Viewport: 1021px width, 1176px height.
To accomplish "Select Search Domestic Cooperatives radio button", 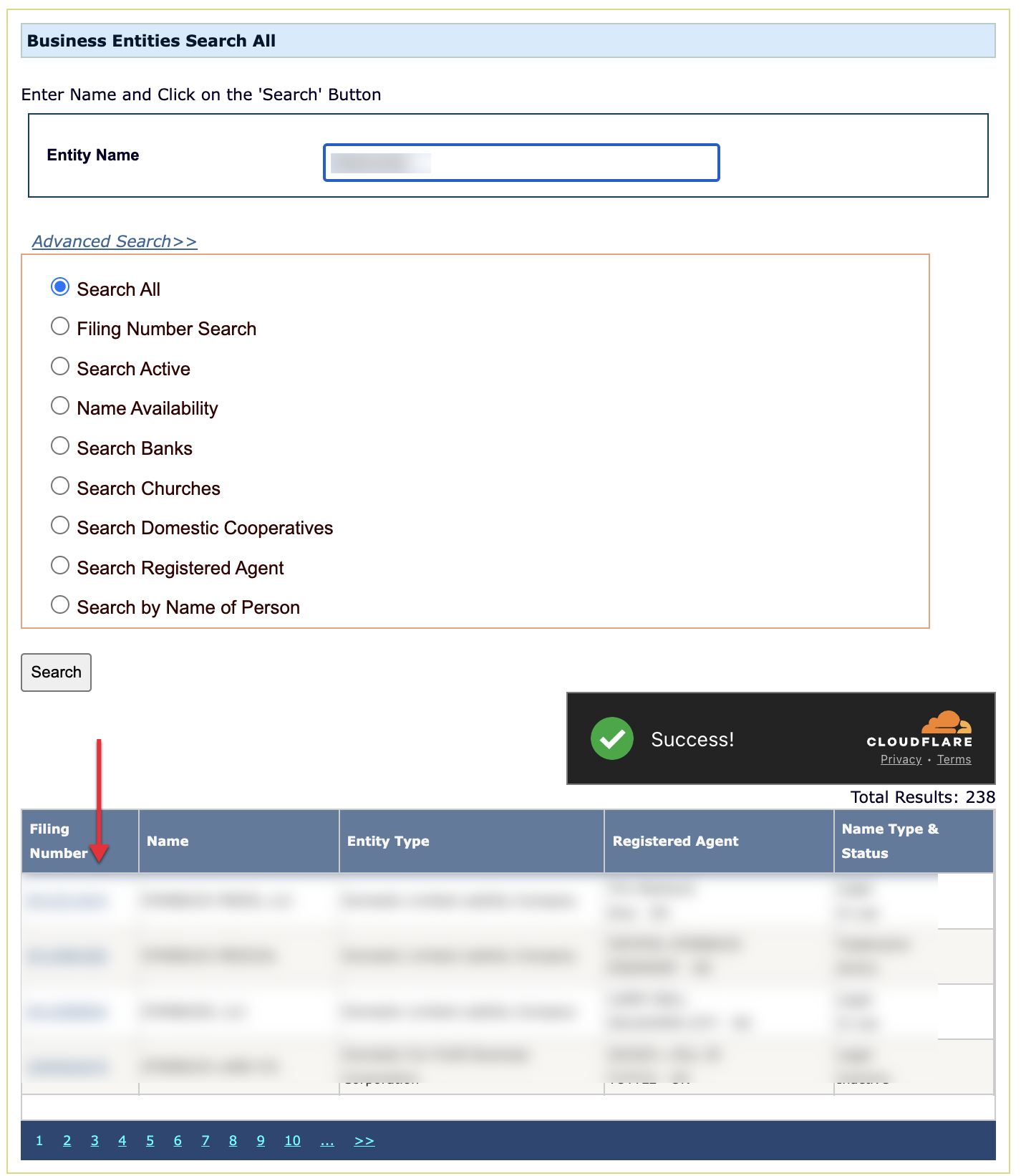I will coord(60,526).
